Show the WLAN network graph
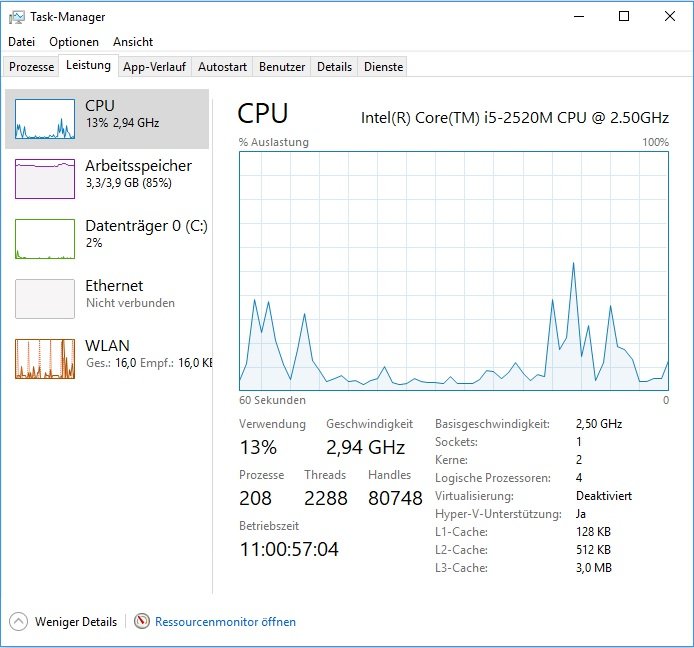This screenshot has width=694, height=648. click(45, 359)
